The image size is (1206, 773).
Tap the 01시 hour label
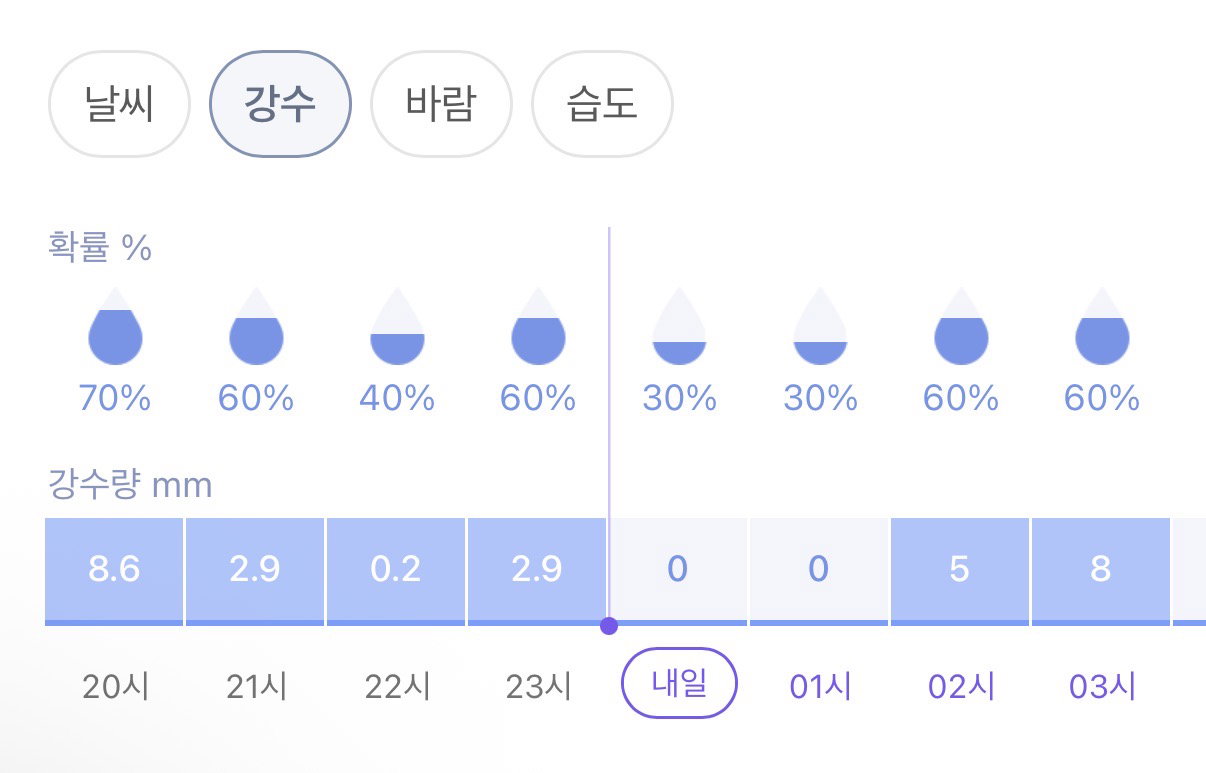820,687
